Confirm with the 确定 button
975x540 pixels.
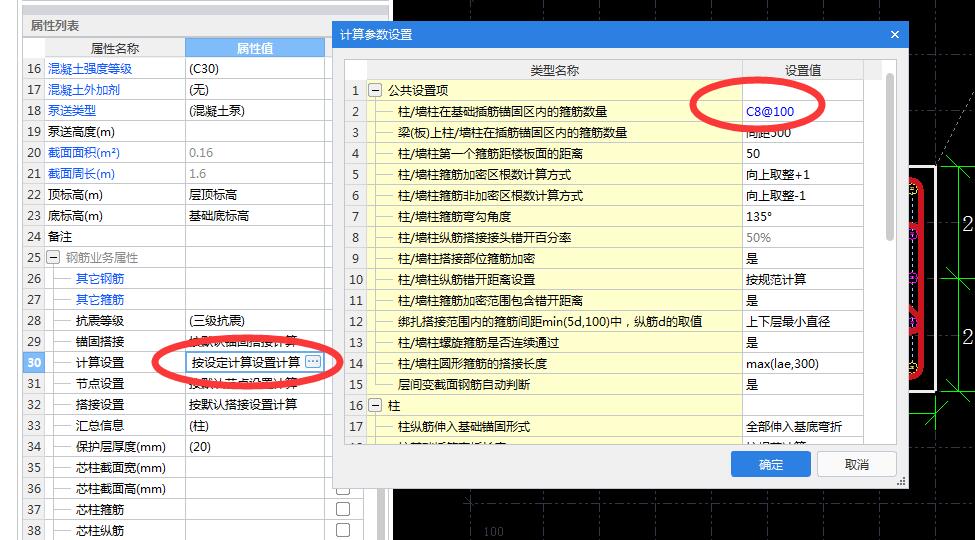[770, 464]
